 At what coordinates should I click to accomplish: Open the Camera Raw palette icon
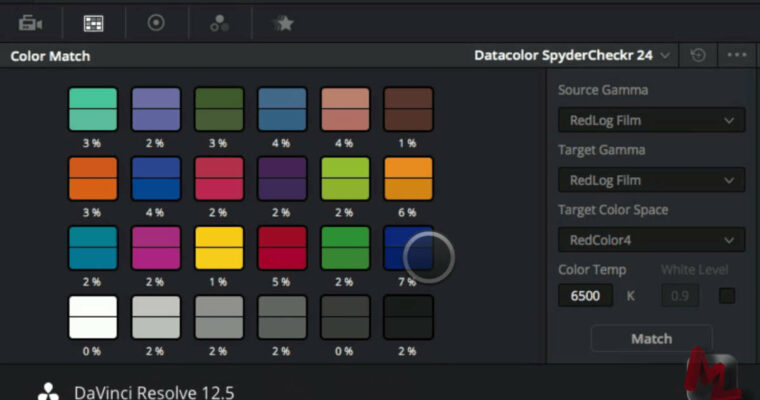tap(30, 23)
